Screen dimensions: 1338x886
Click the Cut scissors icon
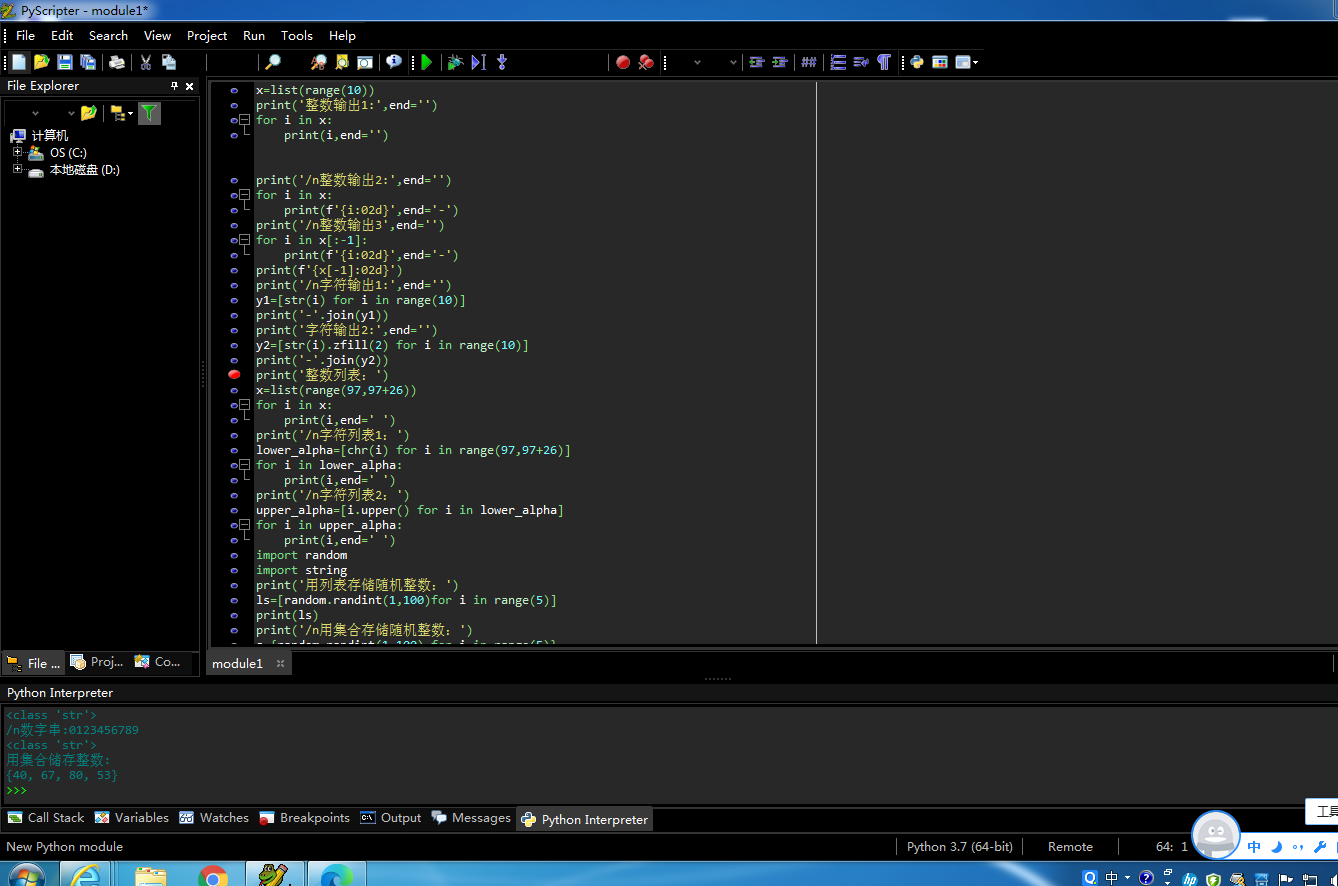pos(146,62)
